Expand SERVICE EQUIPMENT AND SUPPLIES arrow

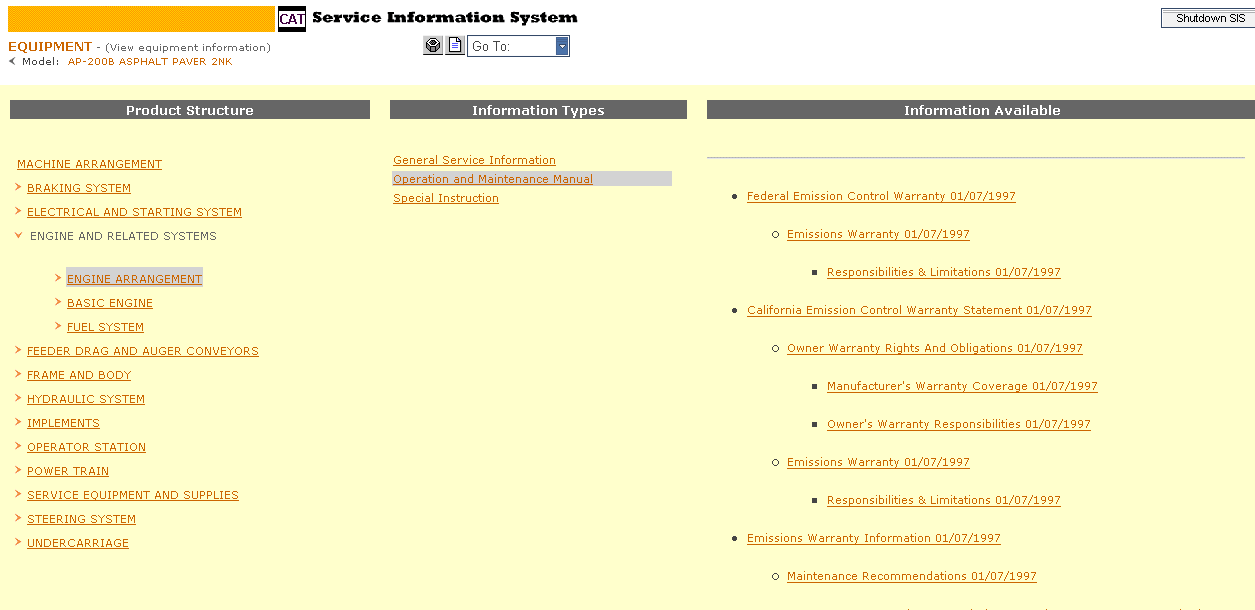19,494
